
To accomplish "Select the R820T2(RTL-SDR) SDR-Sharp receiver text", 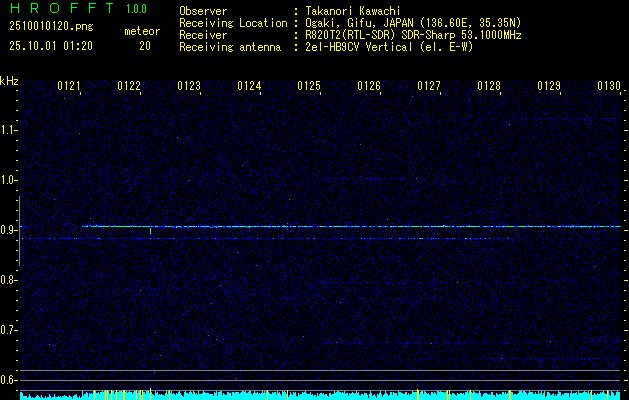I will 413,35.
